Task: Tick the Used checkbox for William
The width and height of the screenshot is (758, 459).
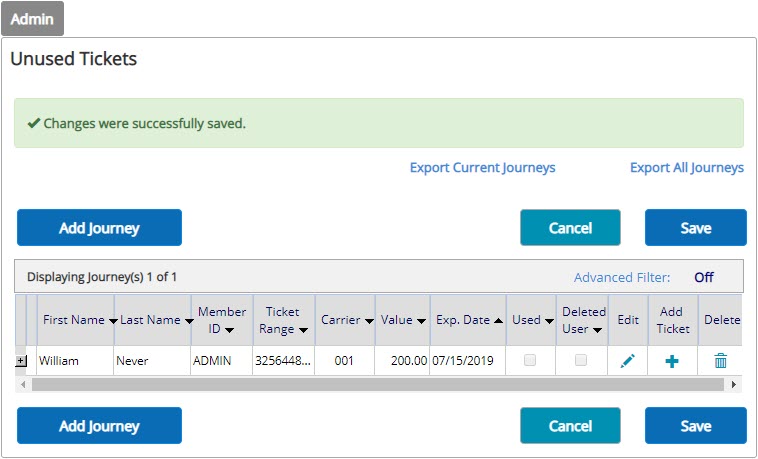Action: [530, 360]
